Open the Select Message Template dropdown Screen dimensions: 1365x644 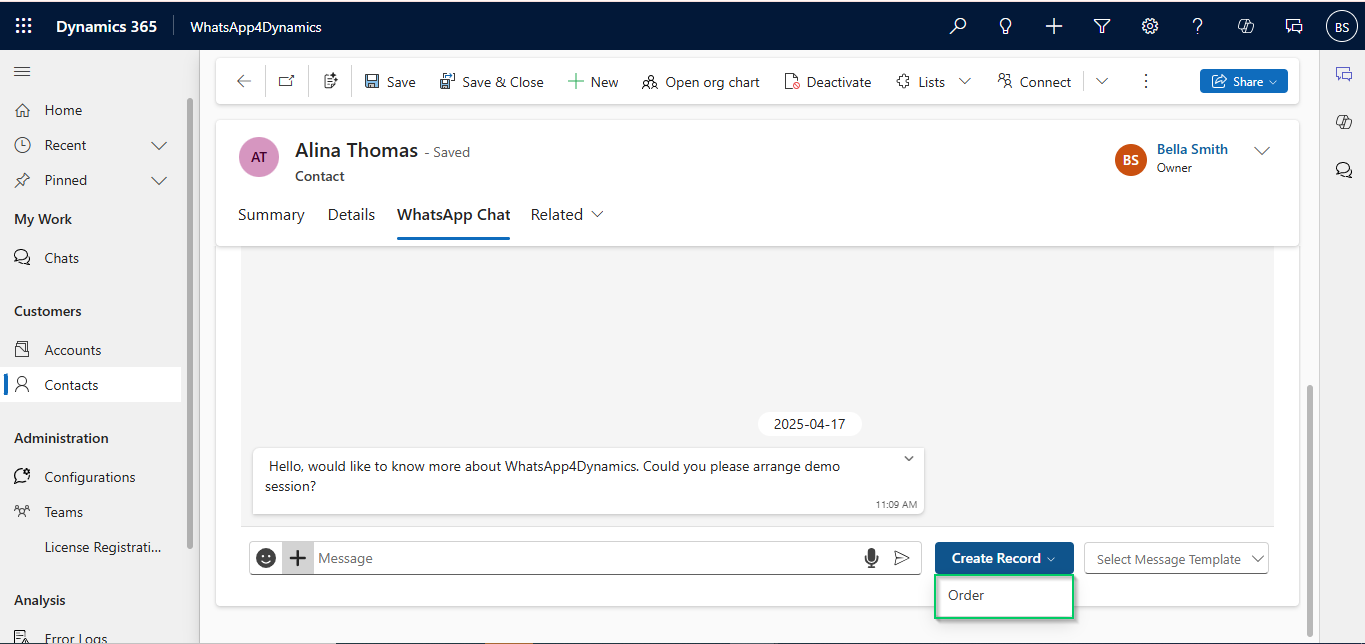coord(1176,559)
